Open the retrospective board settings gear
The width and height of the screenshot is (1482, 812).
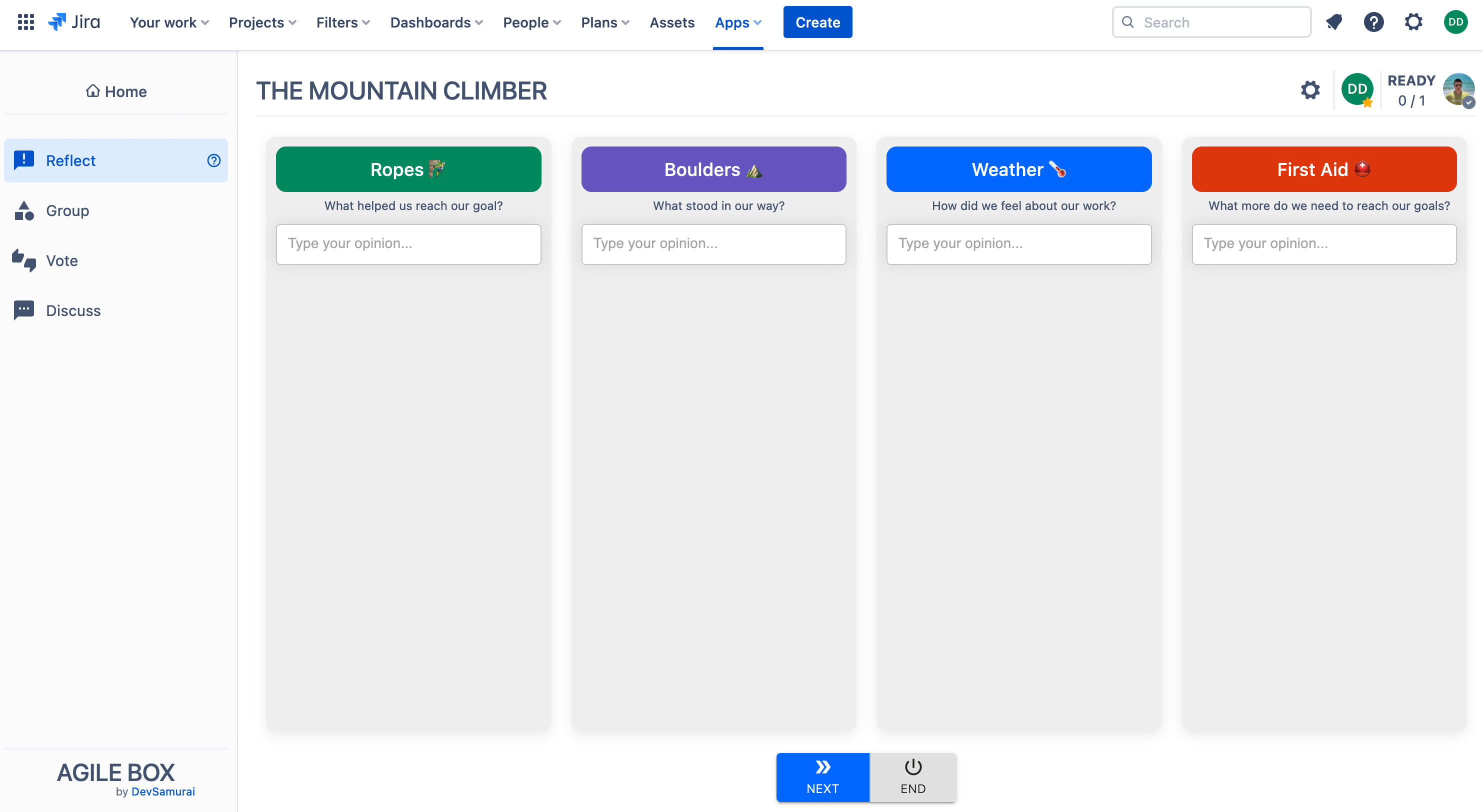(x=1310, y=90)
